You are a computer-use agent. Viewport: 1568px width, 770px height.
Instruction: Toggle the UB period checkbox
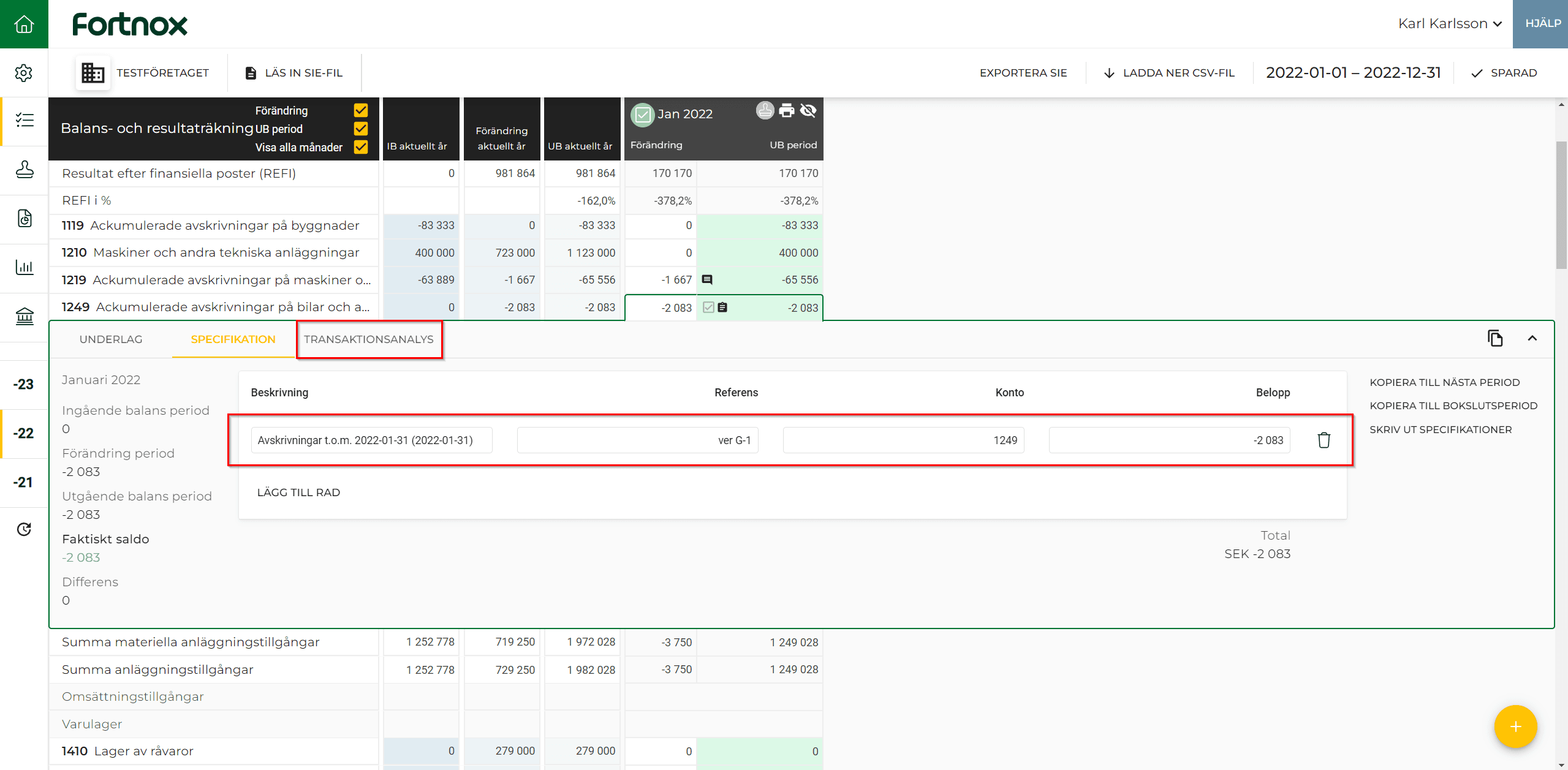(x=361, y=129)
